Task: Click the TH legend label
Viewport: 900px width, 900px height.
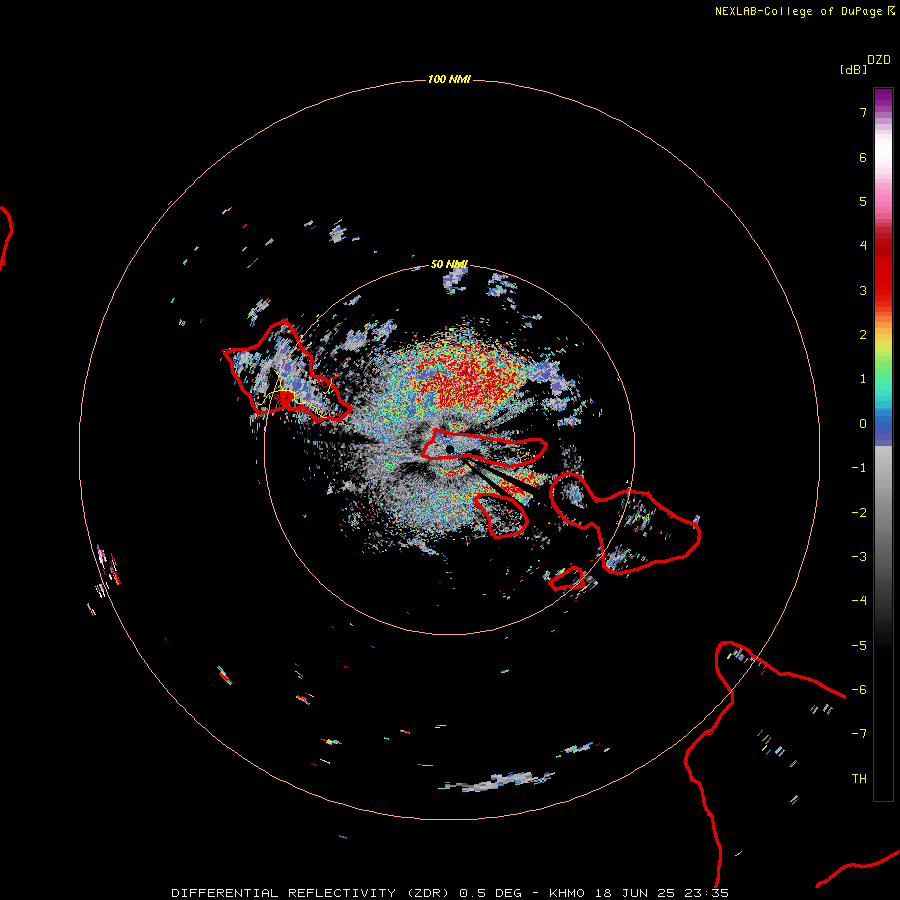Action: point(859,779)
